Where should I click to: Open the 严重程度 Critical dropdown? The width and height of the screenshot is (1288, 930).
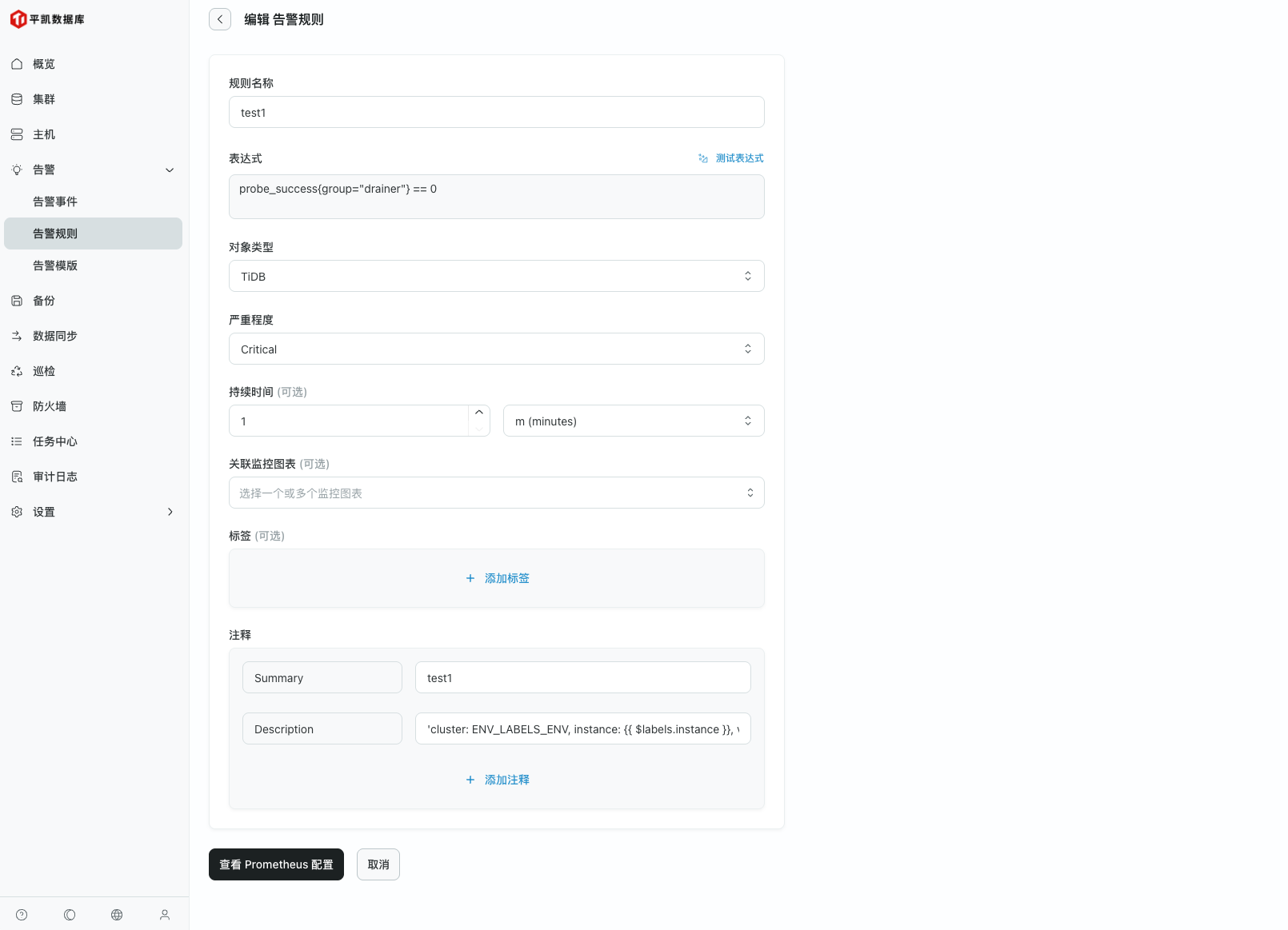point(496,349)
